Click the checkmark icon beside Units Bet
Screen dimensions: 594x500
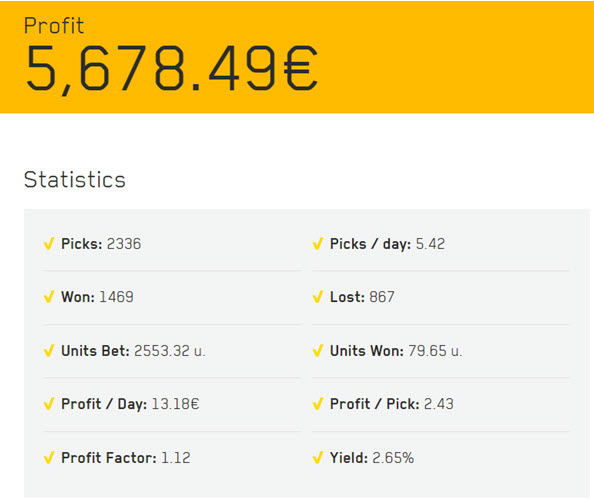(49, 351)
